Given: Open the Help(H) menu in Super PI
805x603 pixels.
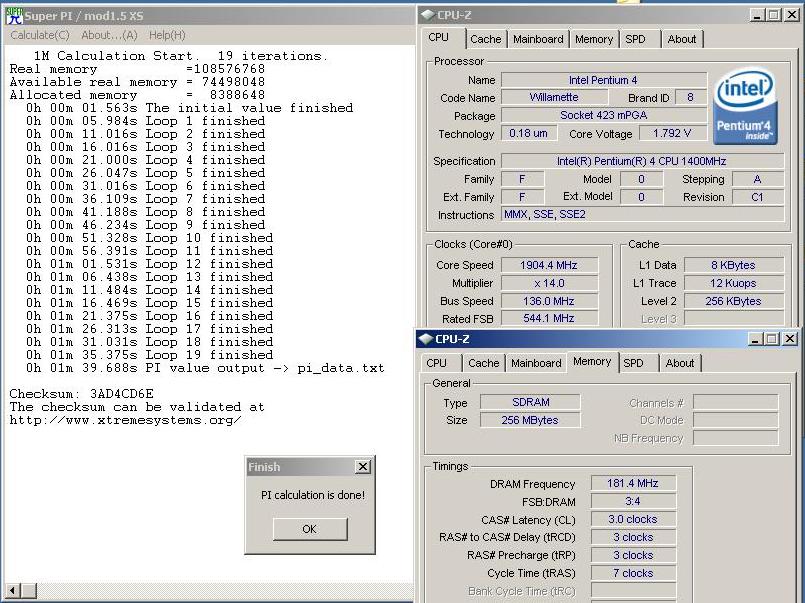Looking at the screenshot, I should point(167,35).
